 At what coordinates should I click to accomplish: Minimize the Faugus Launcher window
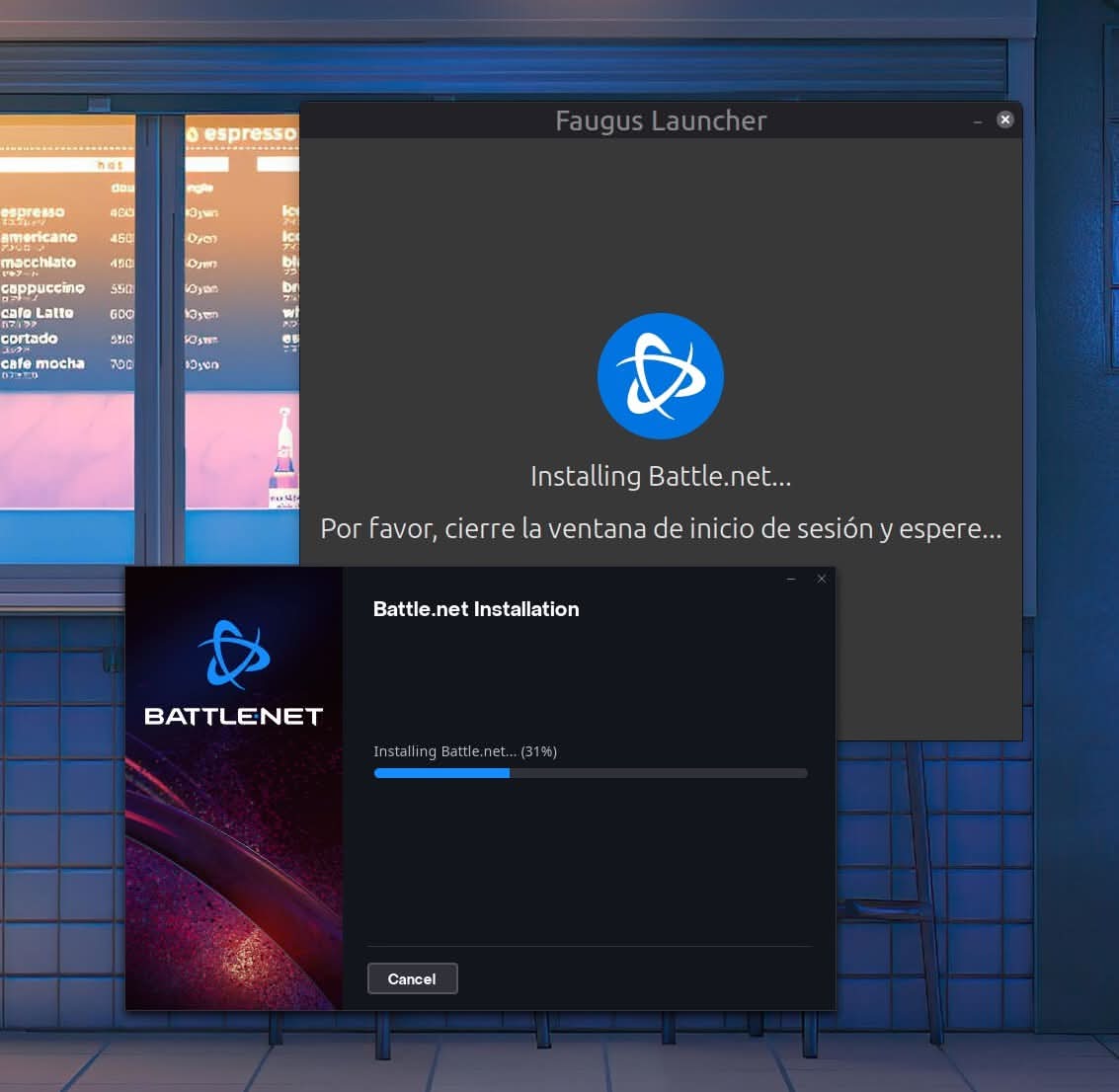coord(978,119)
